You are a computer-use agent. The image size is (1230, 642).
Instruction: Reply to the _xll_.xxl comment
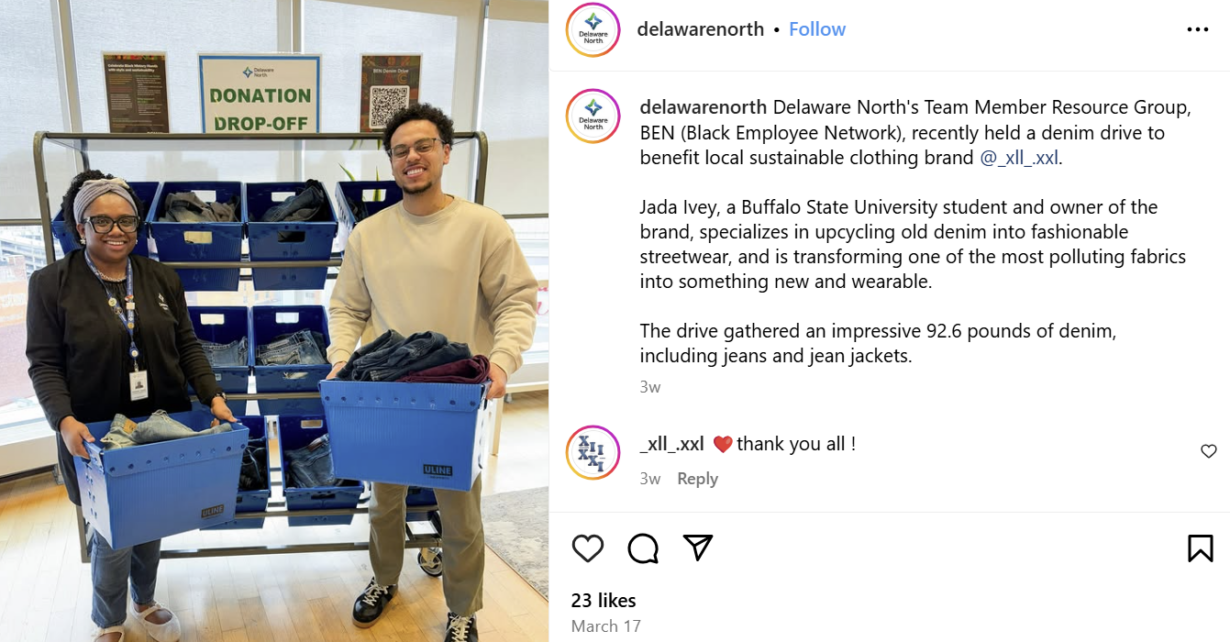[697, 479]
